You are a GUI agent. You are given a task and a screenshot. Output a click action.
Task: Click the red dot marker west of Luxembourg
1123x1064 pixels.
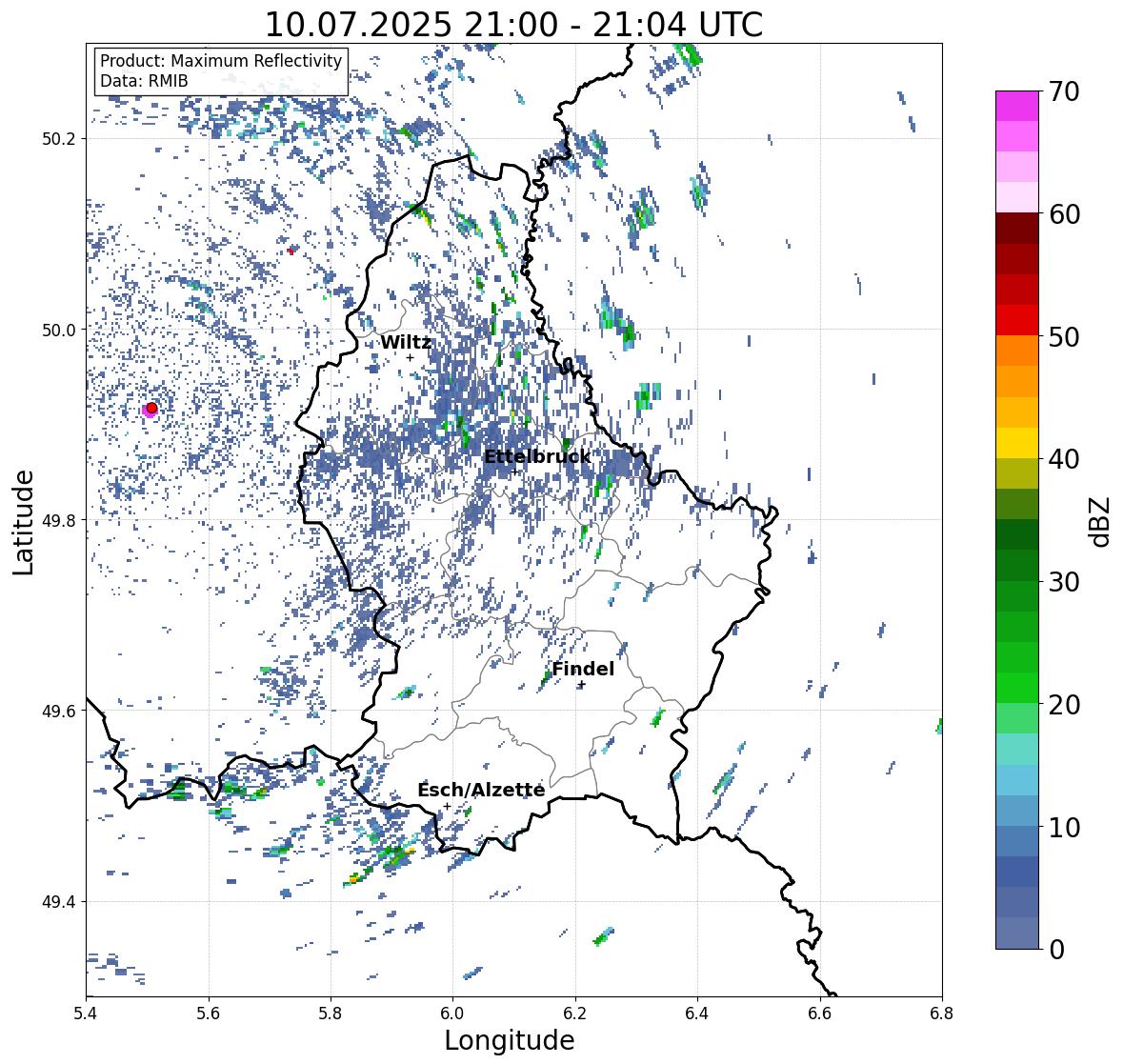151,408
